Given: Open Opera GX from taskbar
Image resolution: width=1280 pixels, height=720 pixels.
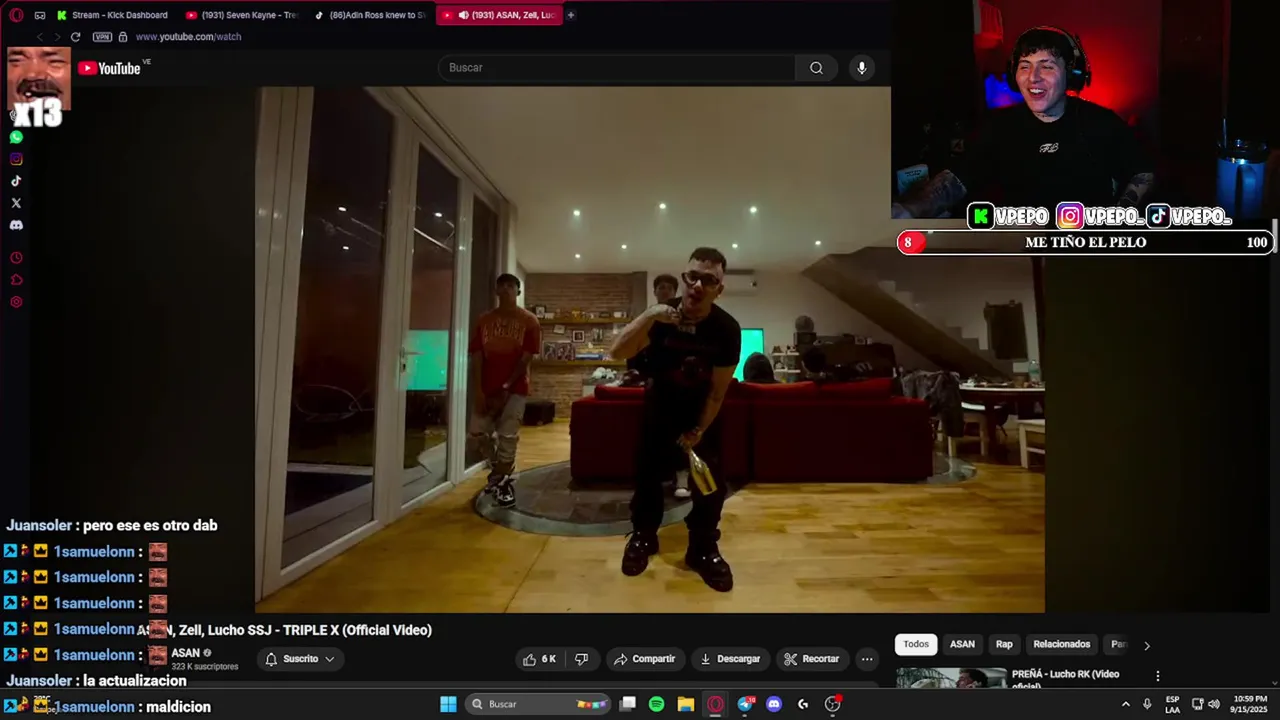Looking at the screenshot, I should (715, 704).
